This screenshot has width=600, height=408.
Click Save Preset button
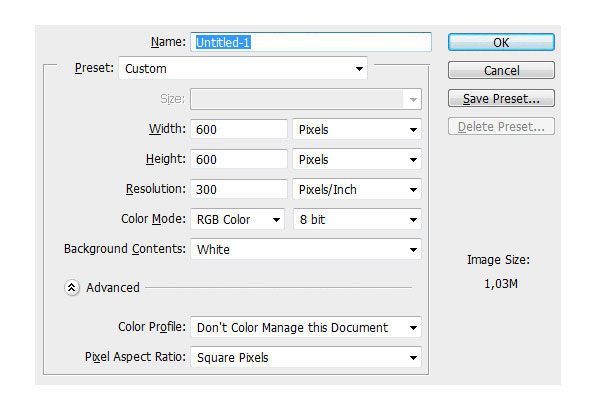[x=501, y=98]
